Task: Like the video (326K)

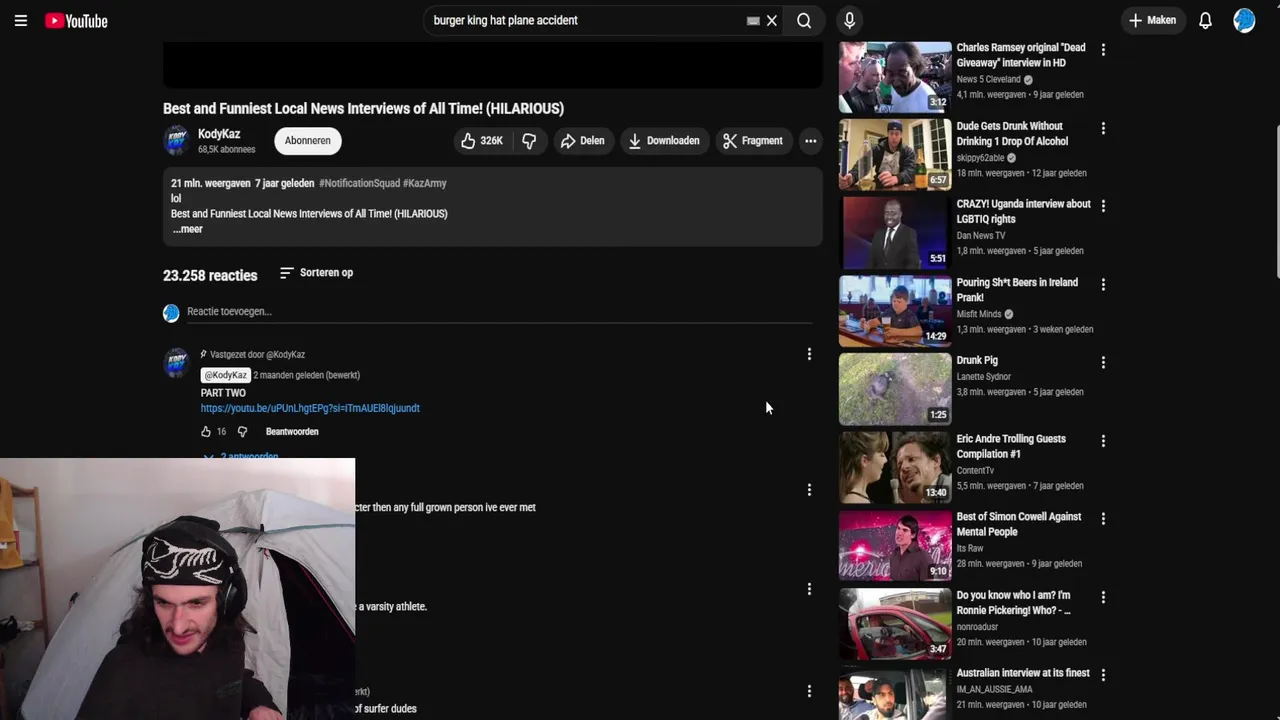Action: (x=482, y=141)
